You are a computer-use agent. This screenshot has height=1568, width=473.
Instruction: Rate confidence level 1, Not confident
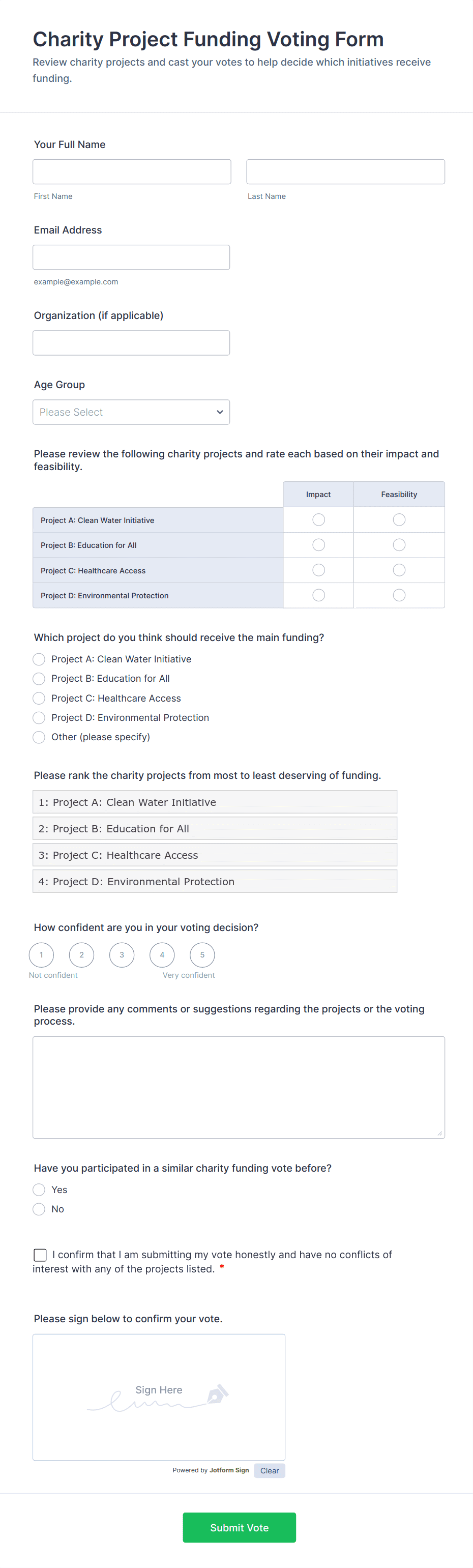[41, 954]
